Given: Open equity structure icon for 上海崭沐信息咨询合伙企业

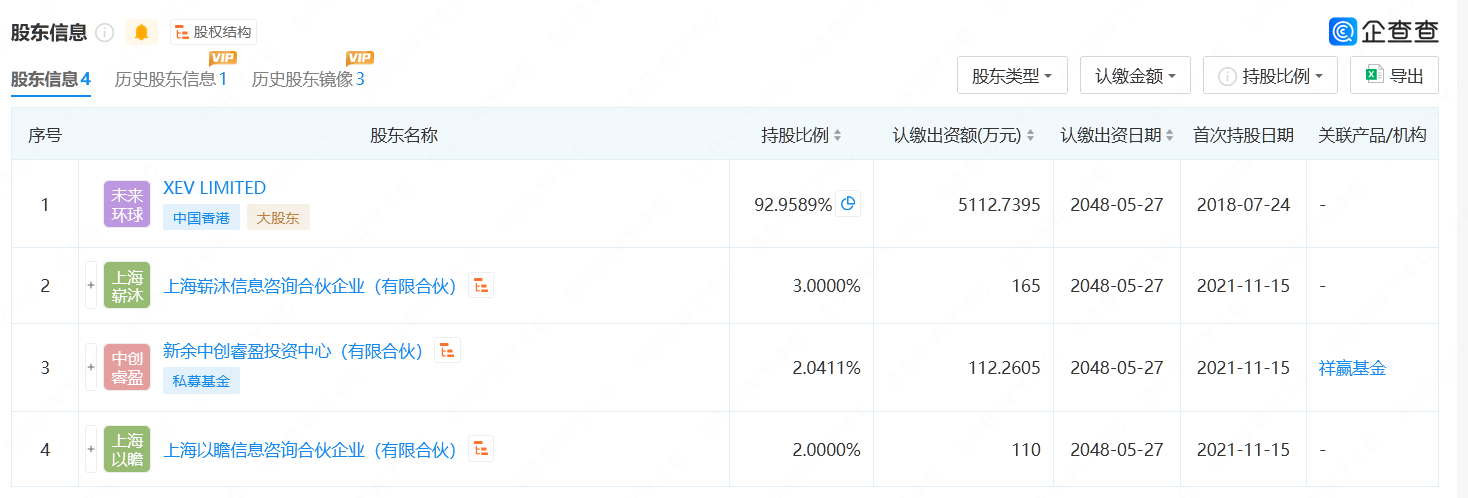Looking at the screenshot, I should [482, 286].
